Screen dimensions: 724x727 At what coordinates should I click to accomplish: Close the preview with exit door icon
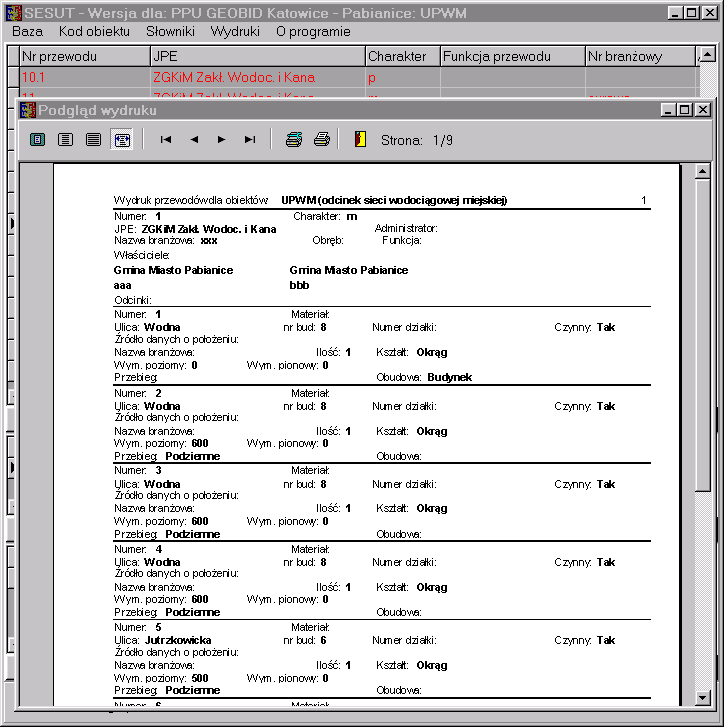click(x=360, y=140)
